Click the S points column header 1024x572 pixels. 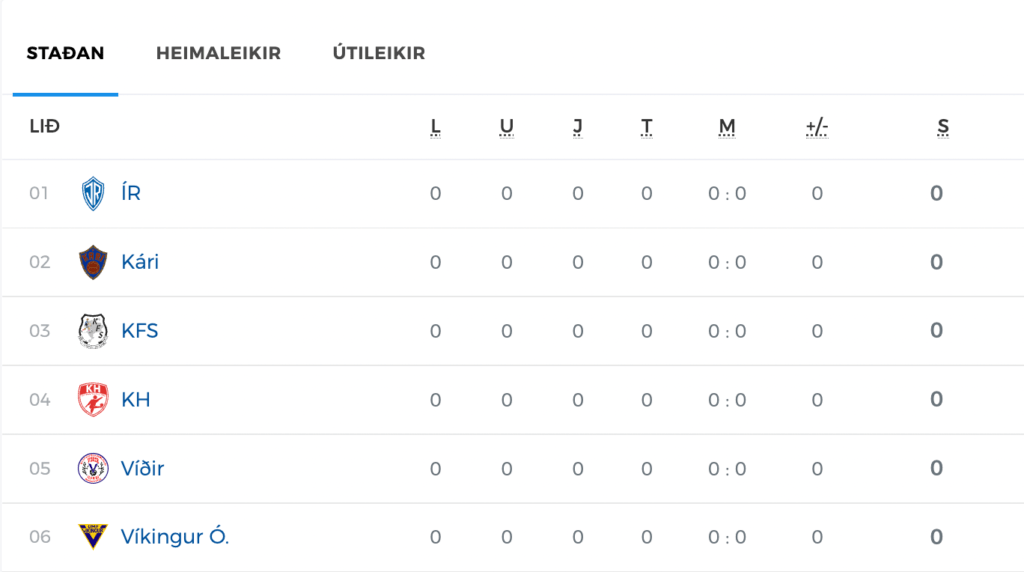(x=942, y=127)
